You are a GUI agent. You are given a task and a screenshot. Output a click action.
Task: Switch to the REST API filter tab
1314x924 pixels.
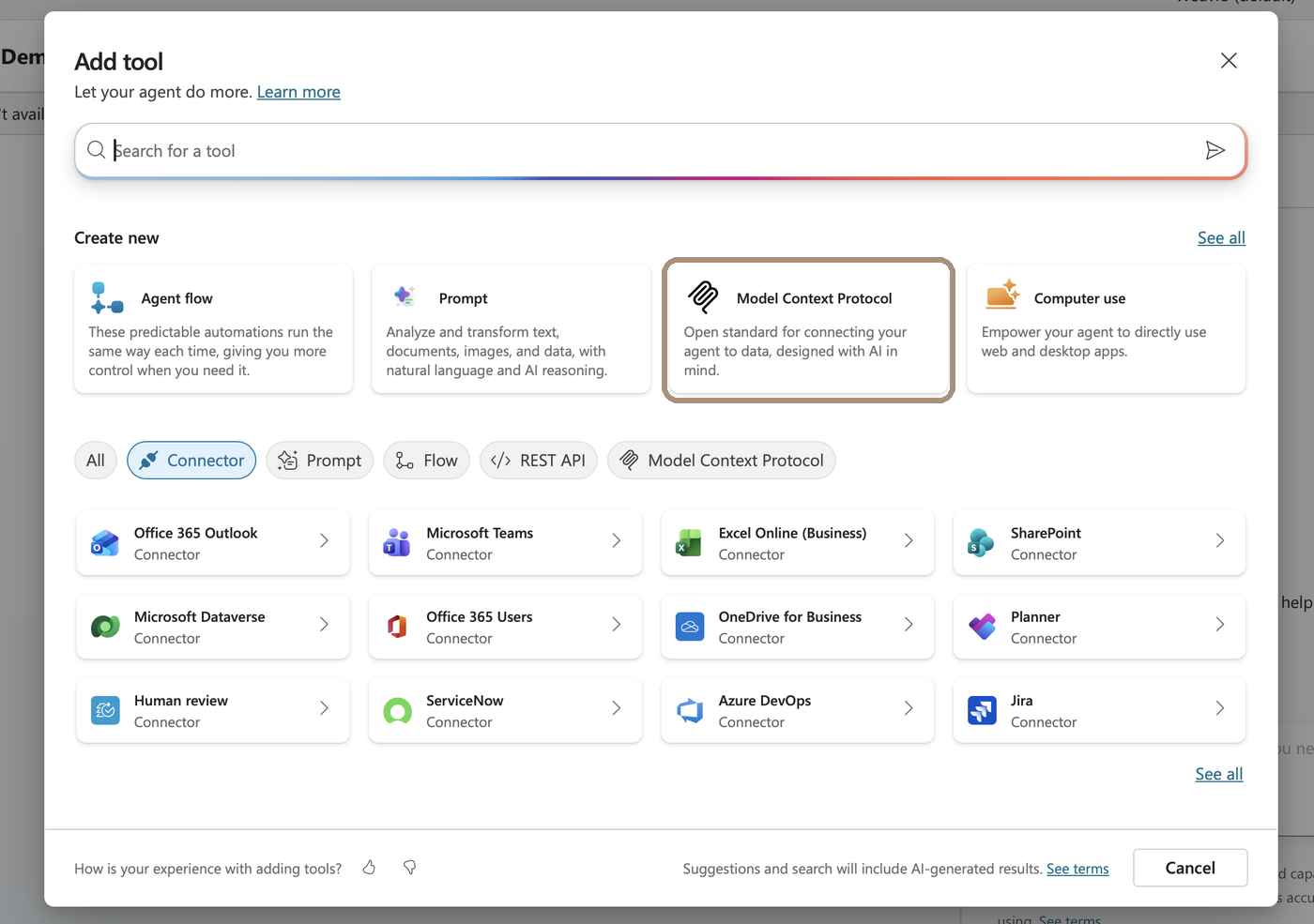point(539,461)
